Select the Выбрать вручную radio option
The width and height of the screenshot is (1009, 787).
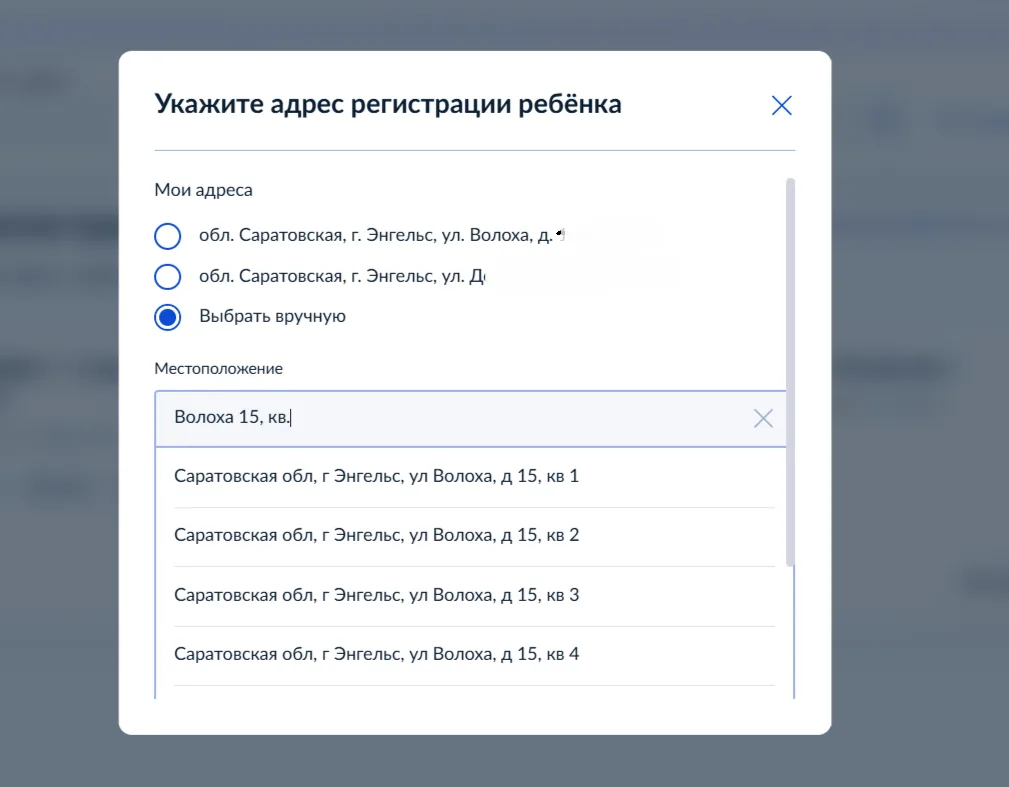pyautogui.click(x=167, y=317)
